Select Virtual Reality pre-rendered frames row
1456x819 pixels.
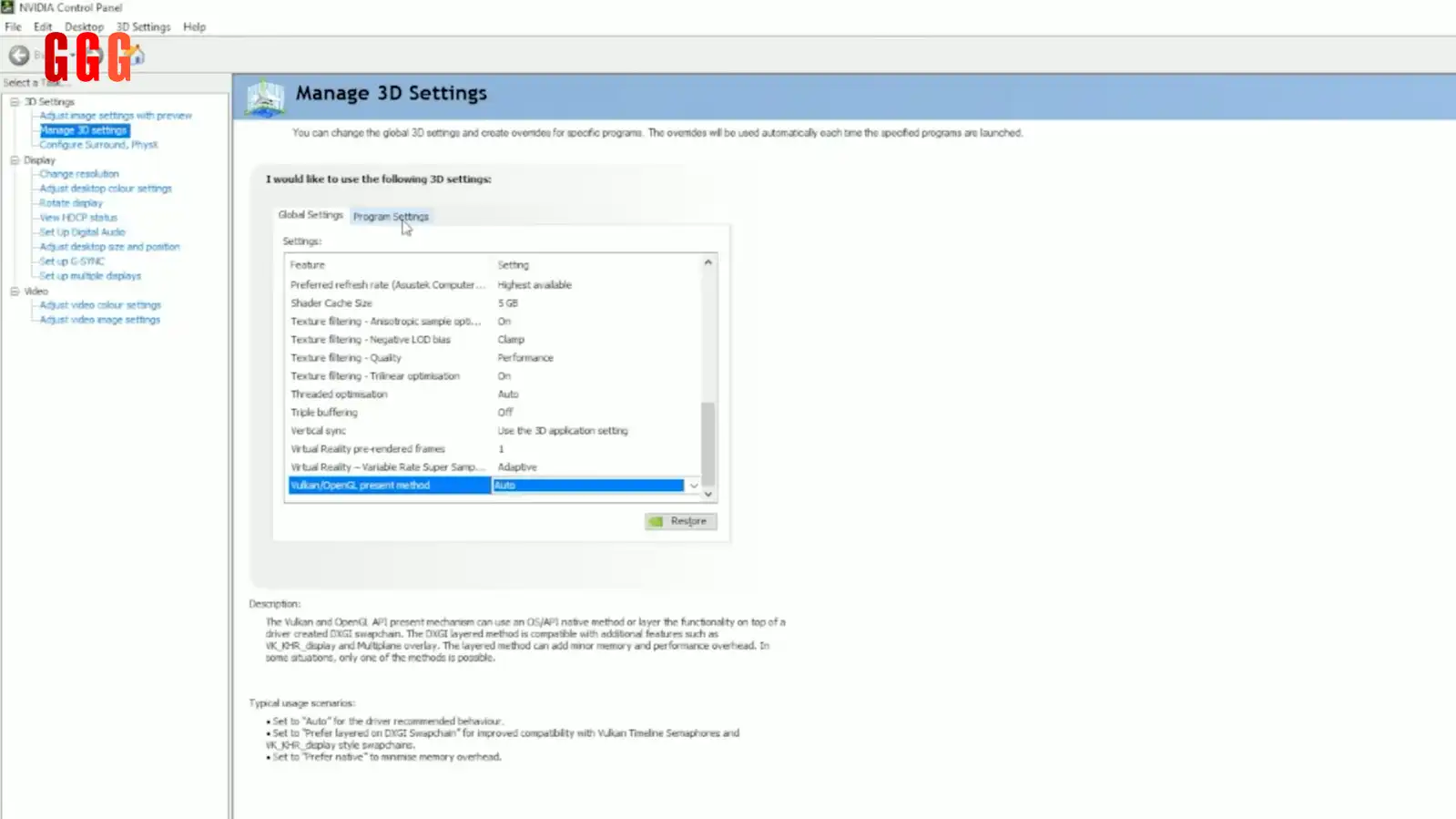[493, 449]
